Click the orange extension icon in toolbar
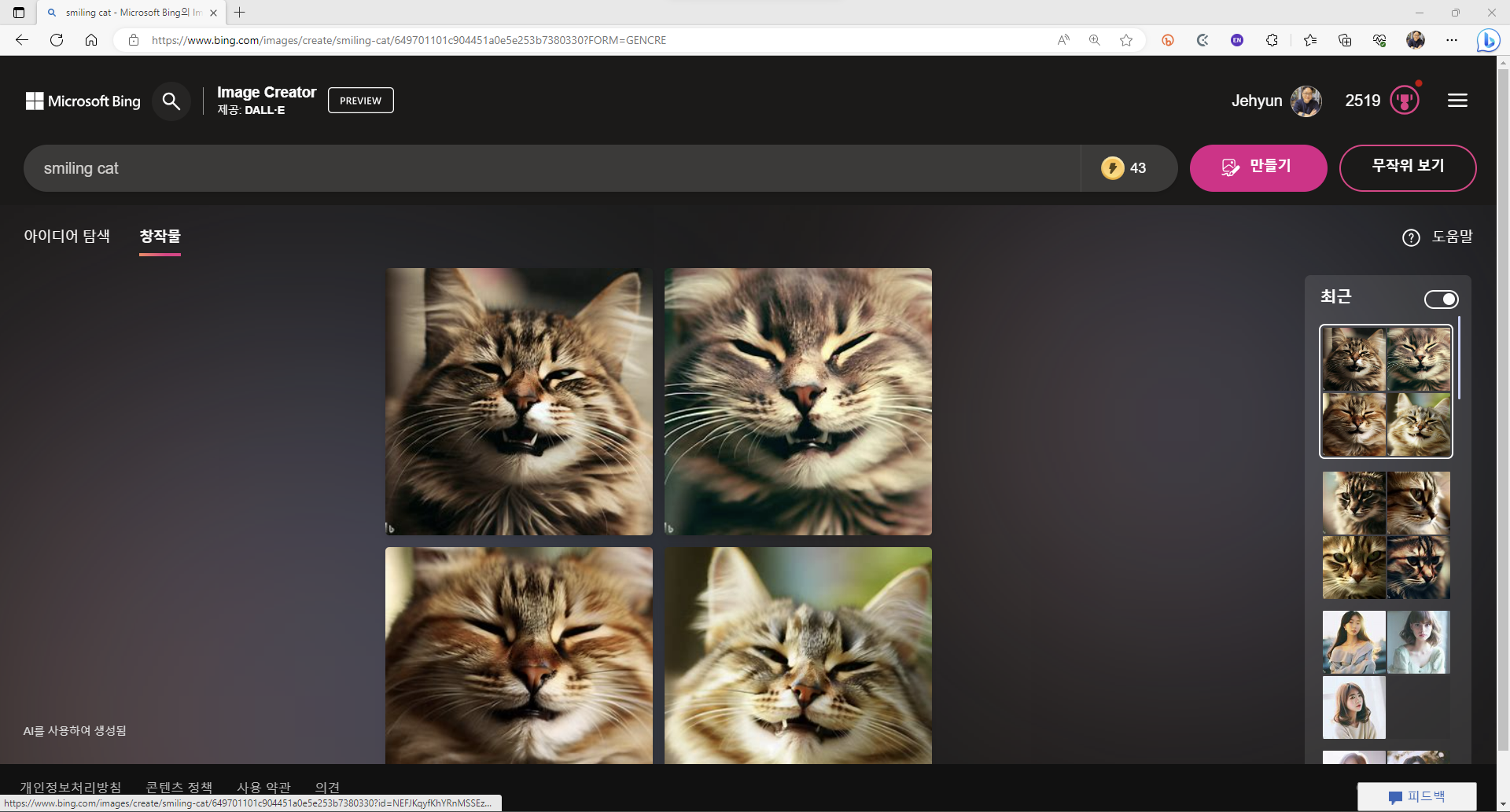The width and height of the screenshot is (1510, 812). [x=1168, y=40]
